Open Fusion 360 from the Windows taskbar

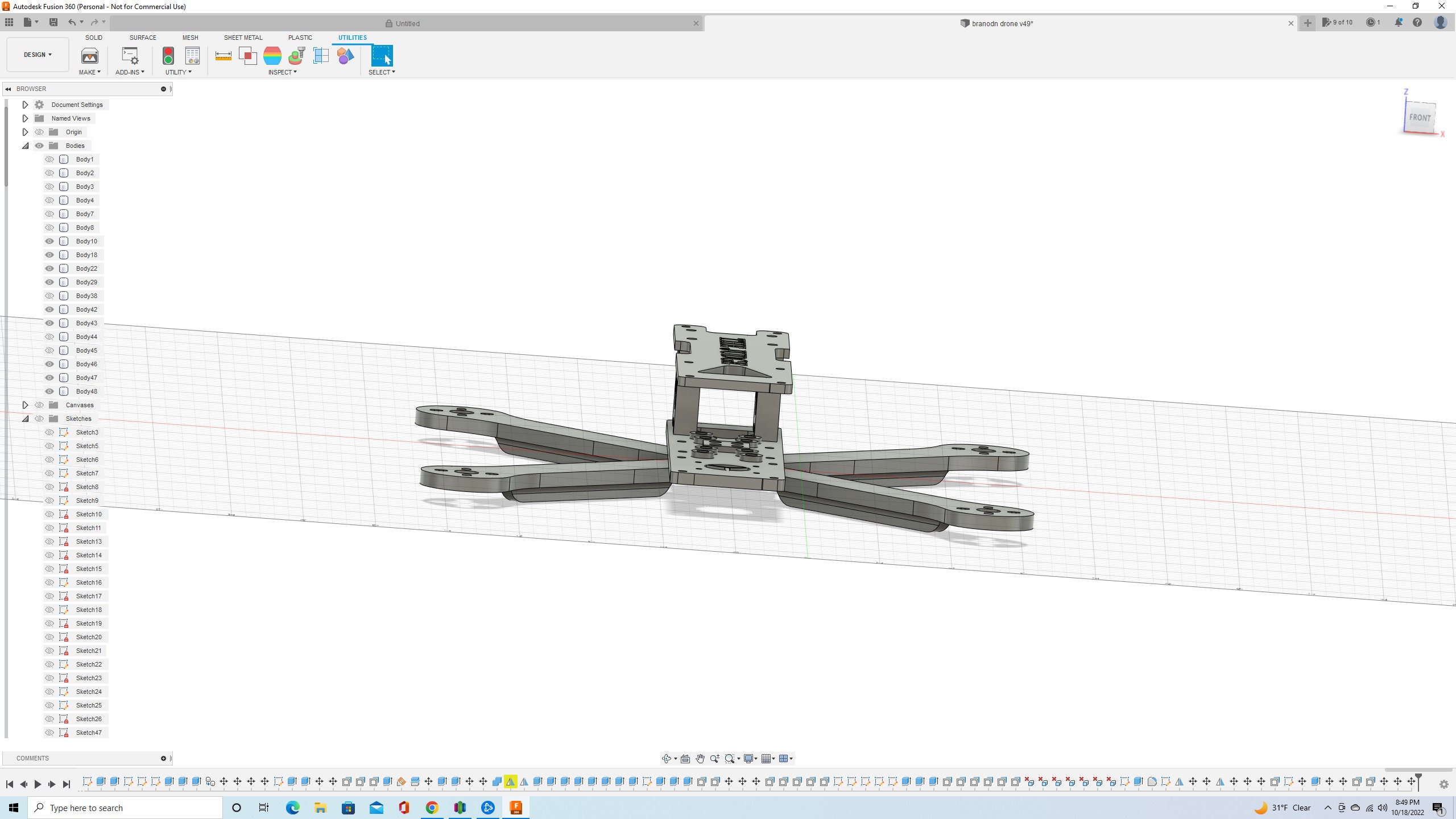516,807
